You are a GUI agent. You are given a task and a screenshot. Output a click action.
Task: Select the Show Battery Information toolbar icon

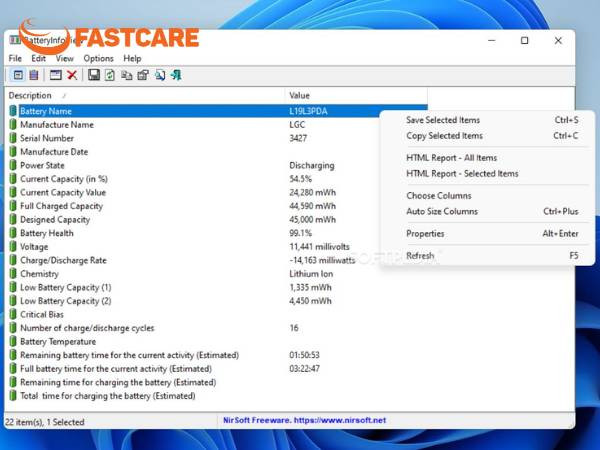tap(18, 75)
